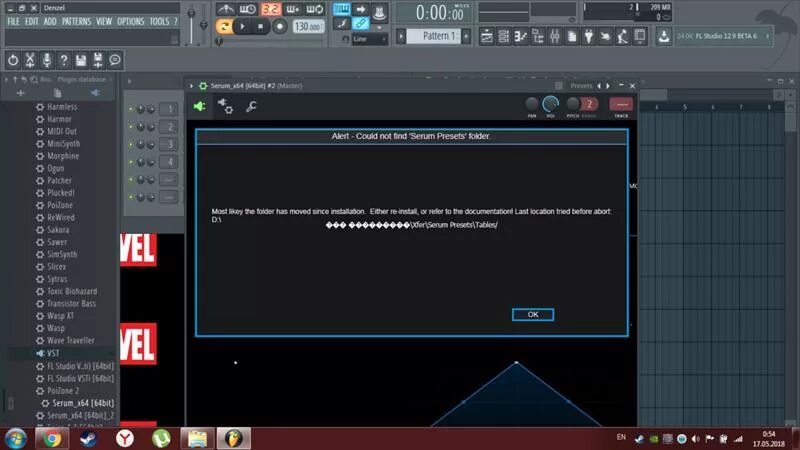Image resolution: width=800 pixels, height=450 pixels.
Task: Toggle the 3.2.1 countdown before recording
Action: (x=271, y=9)
